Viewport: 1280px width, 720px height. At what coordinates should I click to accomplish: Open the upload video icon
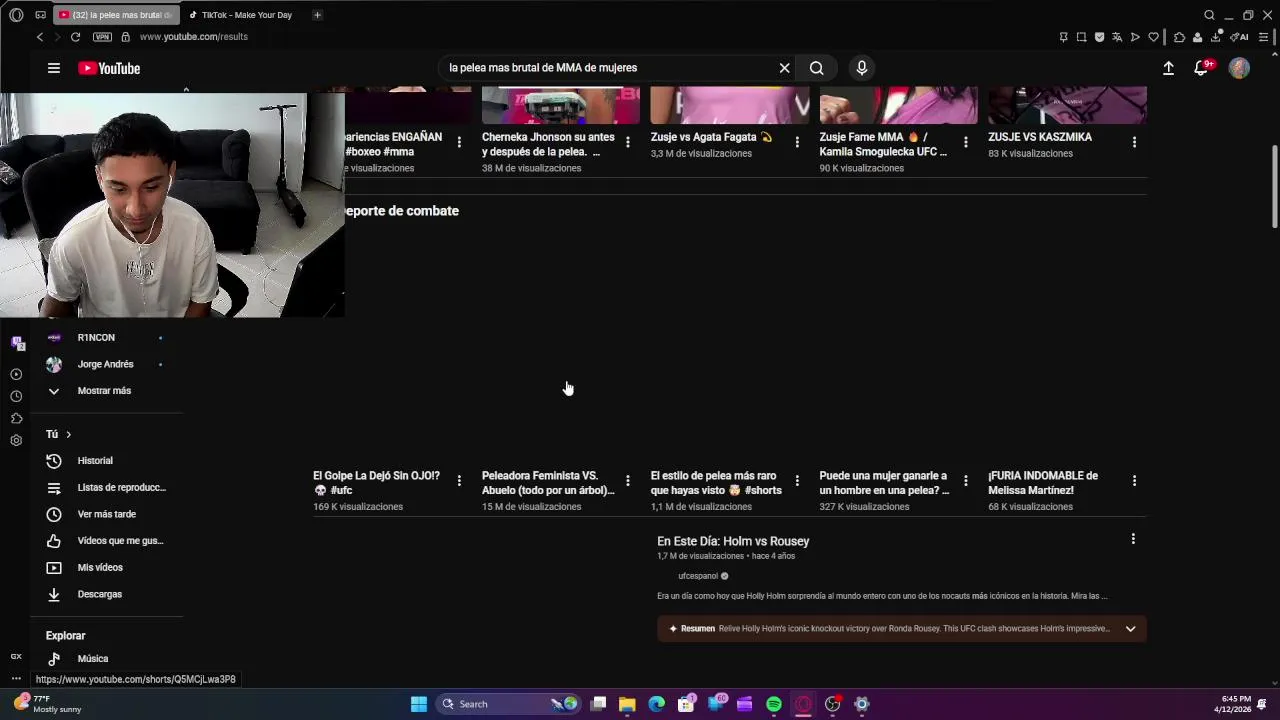point(1168,68)
